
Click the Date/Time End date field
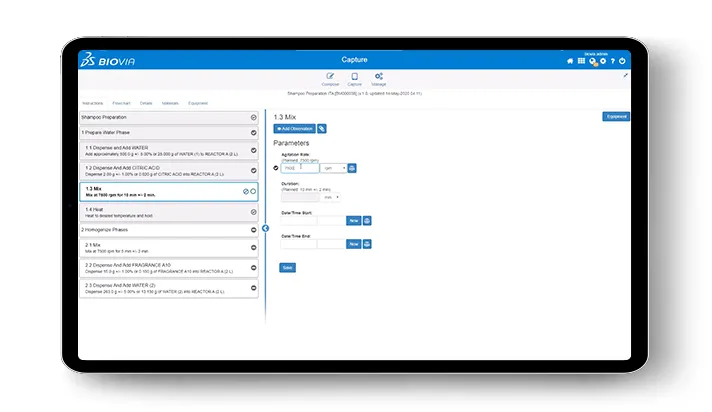(298, 244)
